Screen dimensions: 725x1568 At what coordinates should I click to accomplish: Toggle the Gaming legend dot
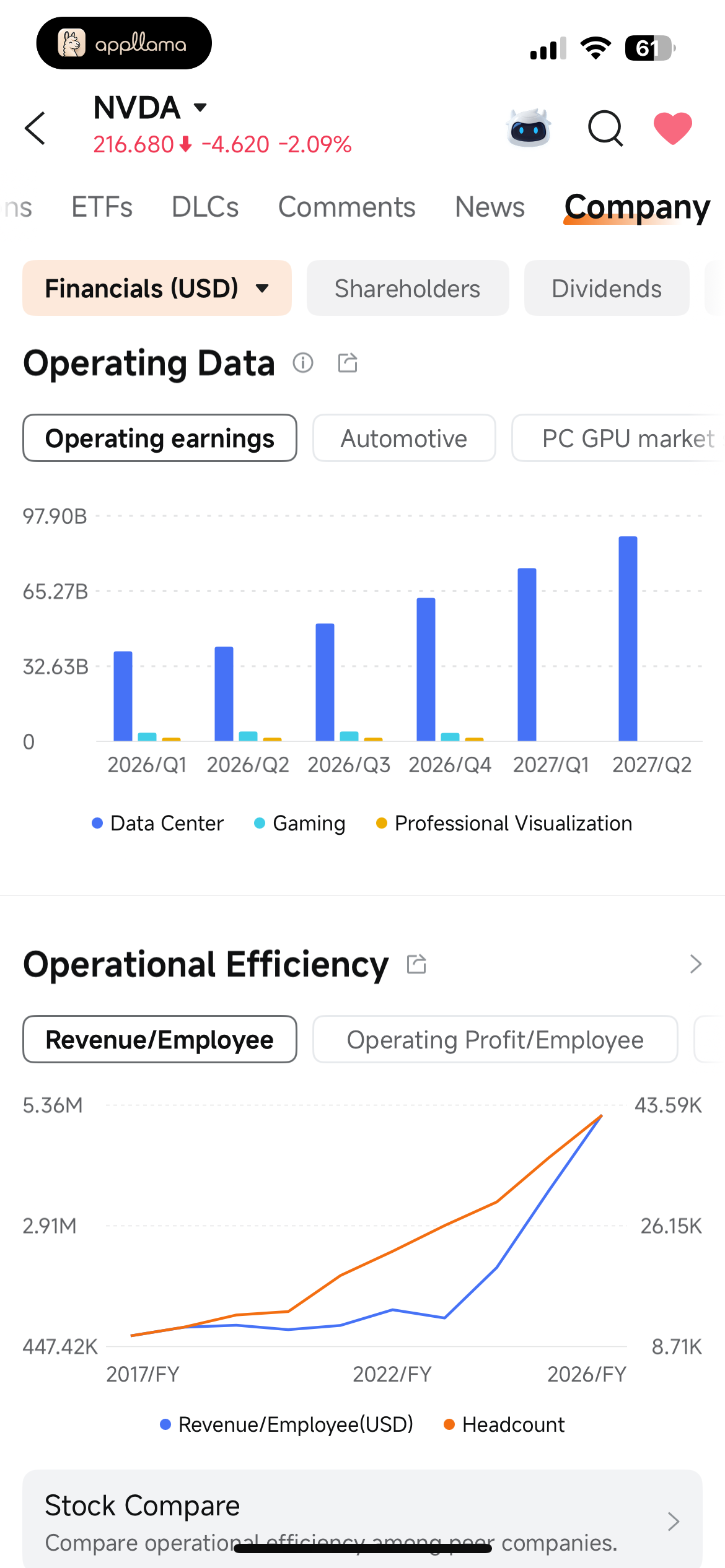[x=260, y=823]
